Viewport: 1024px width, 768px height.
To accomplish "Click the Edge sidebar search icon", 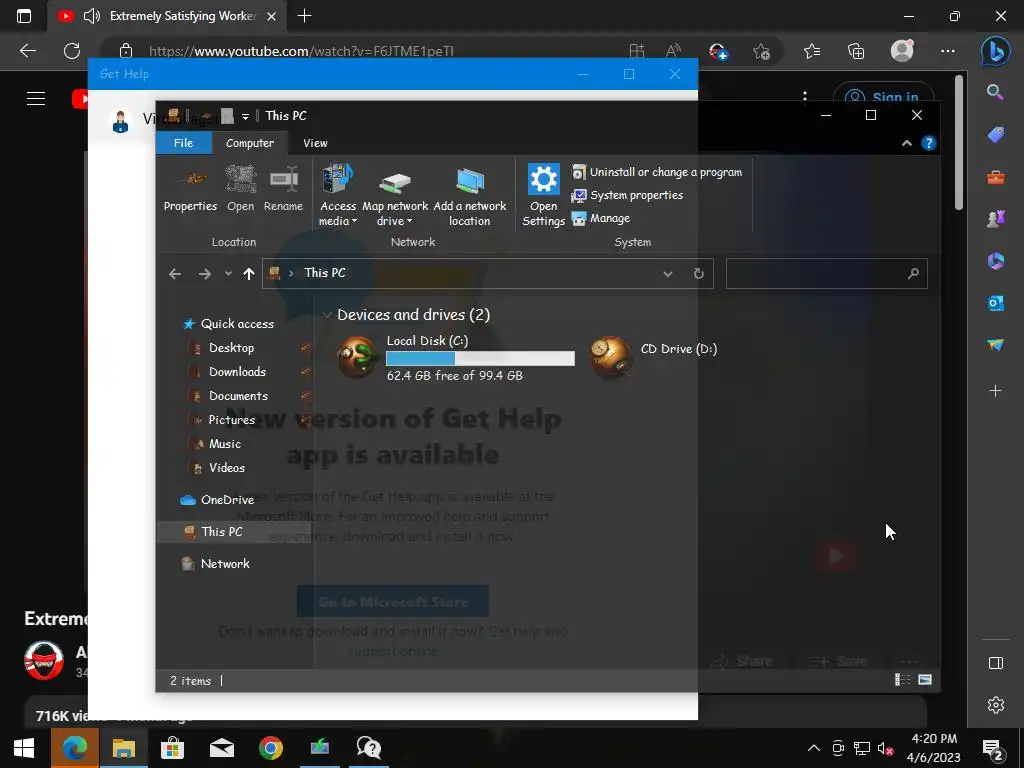I will click(x=995, y=93).
